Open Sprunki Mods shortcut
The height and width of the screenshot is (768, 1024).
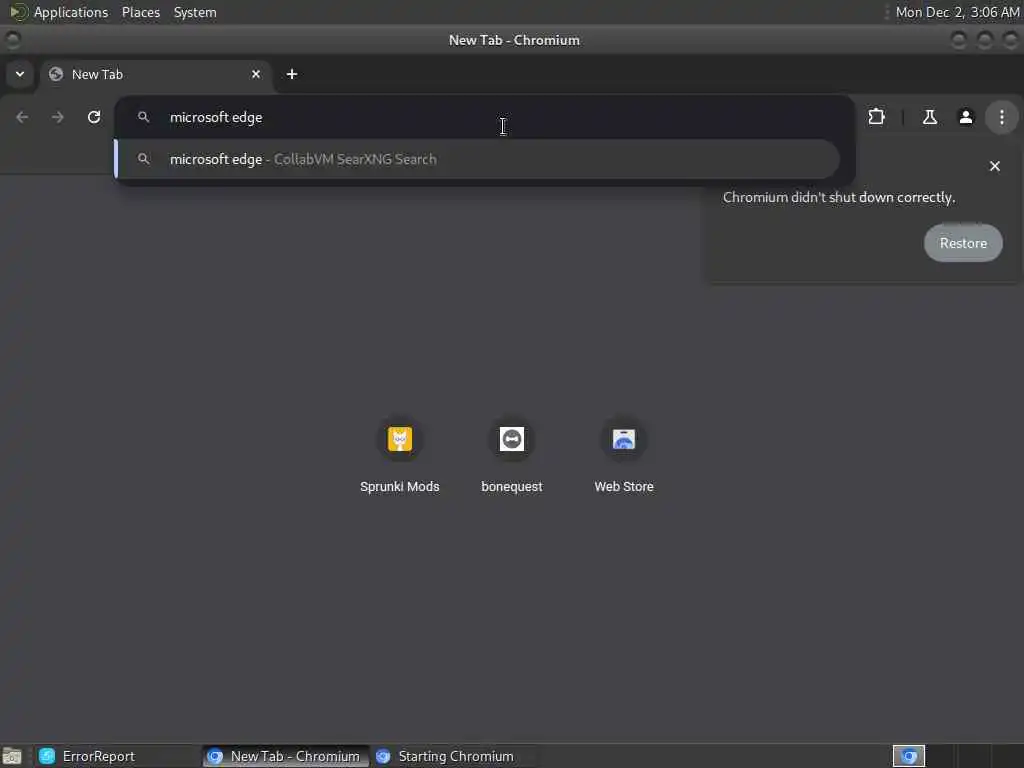pos(400,456)
